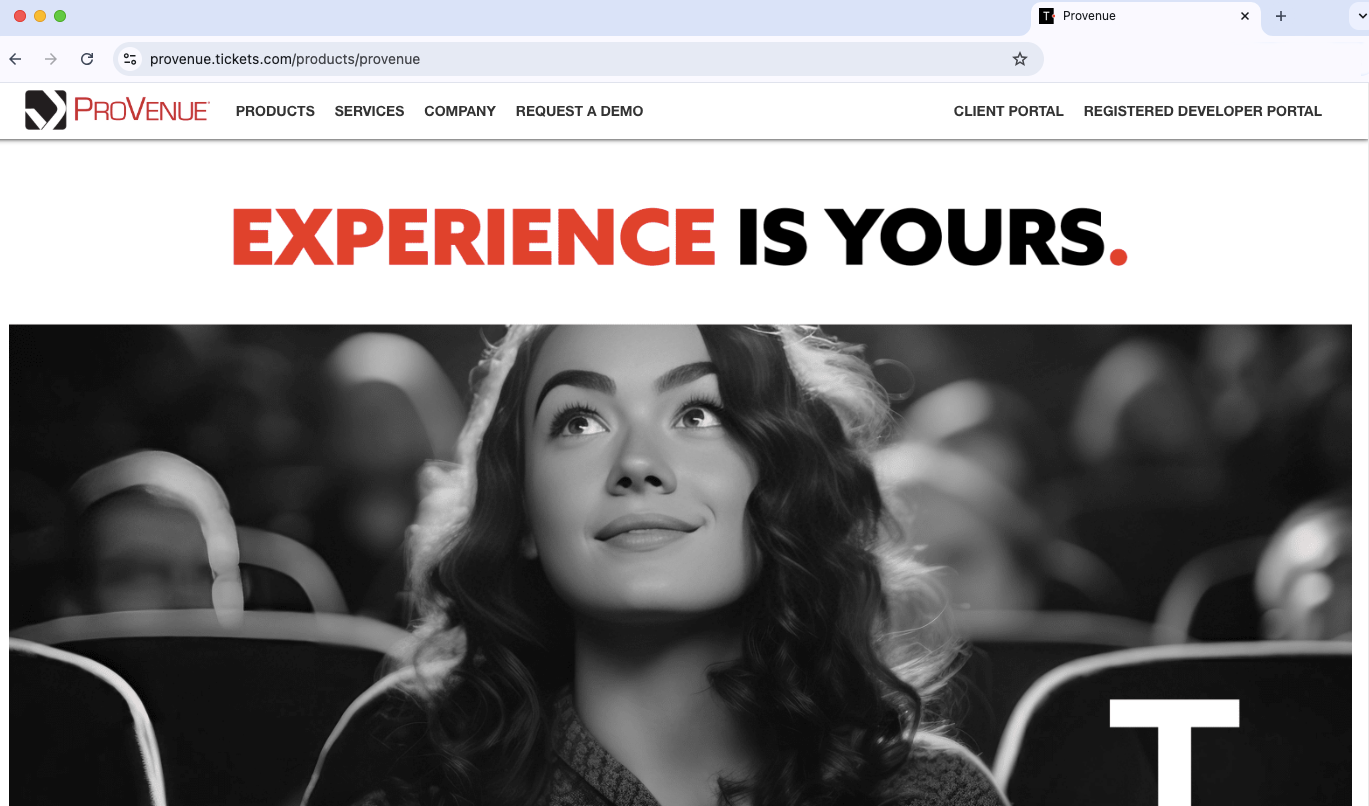Open the site information icon in address bar
The image size is (1369, 806).
130,59
